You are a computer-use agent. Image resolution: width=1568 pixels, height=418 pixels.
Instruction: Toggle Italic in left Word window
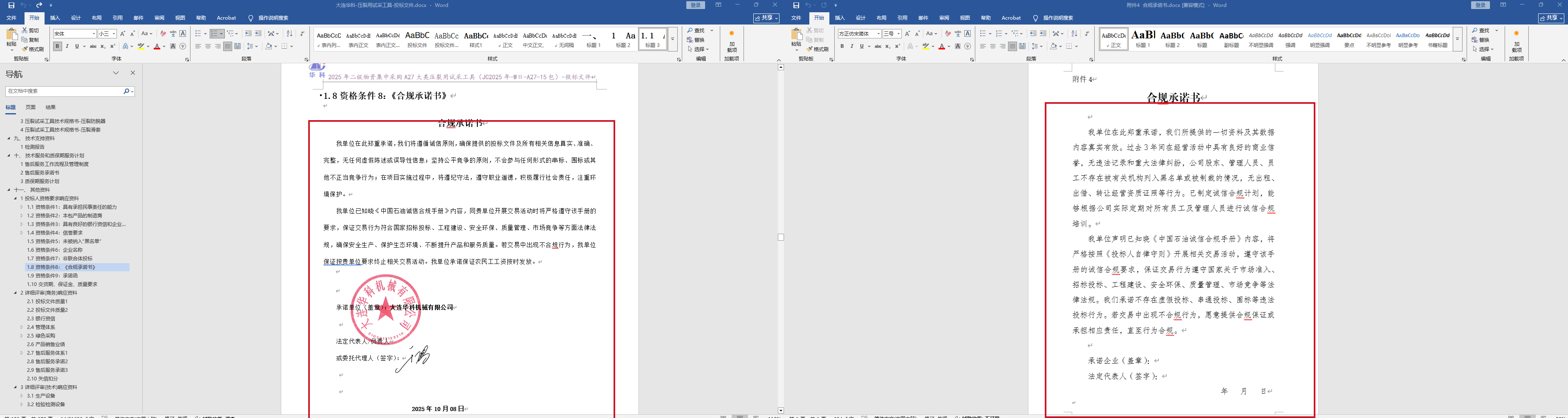[x=67, y=46]
